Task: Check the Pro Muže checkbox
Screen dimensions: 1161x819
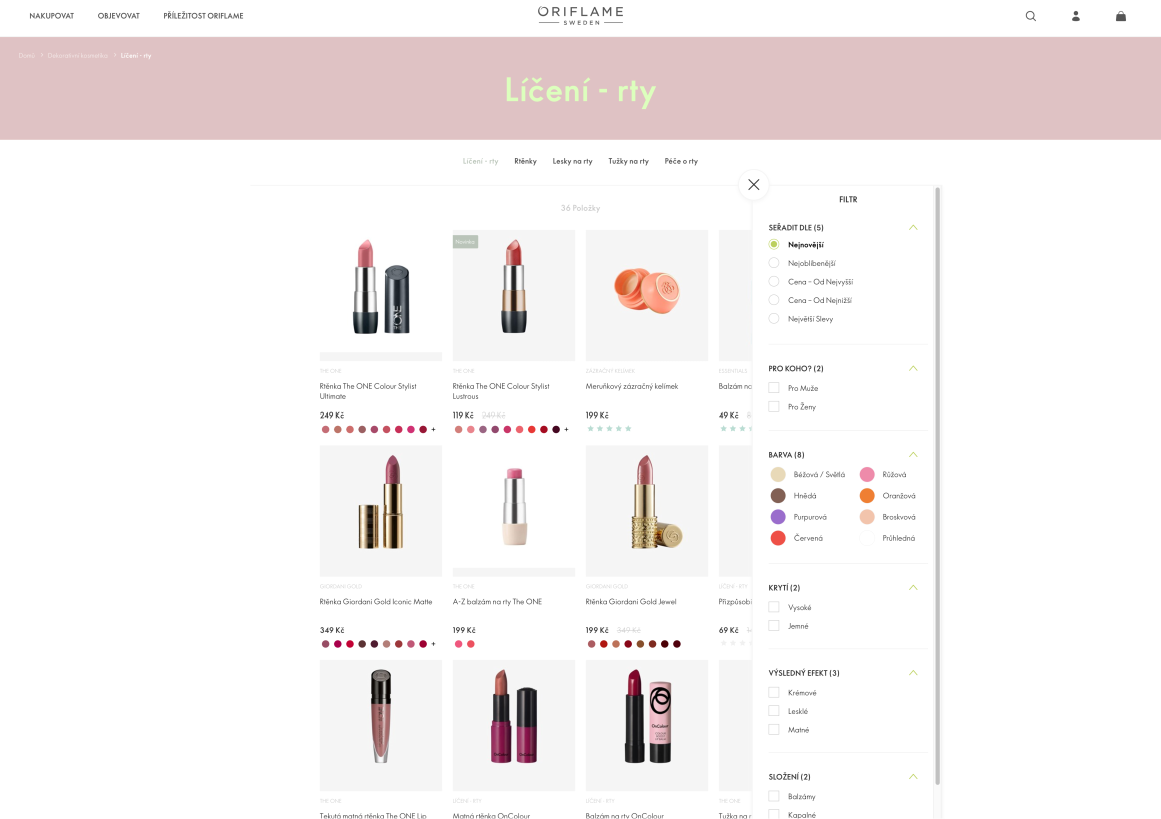Action: pos(774,388)
